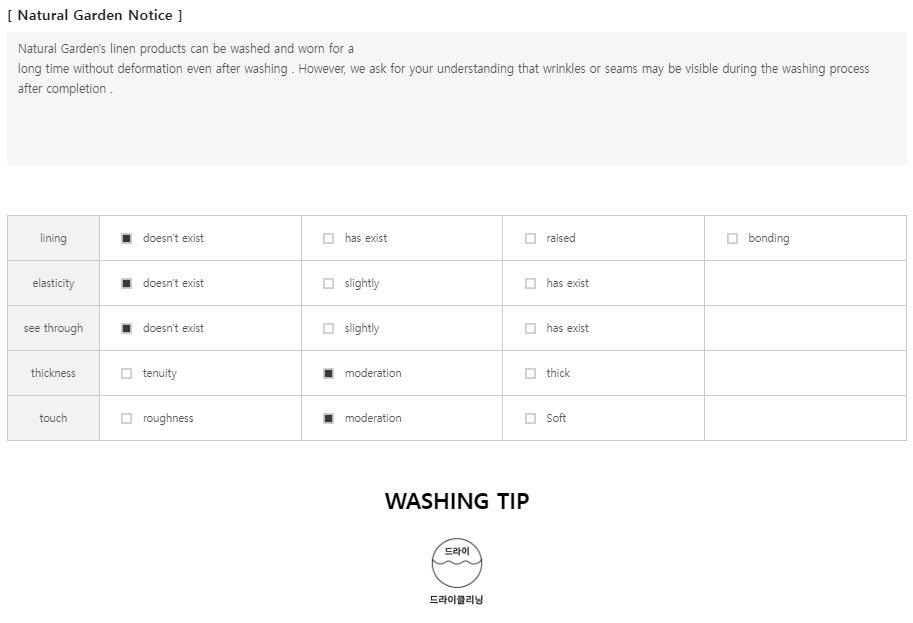The width and height of the screenshot is (913, 623).
Task: Check lining "has exist" checkbox
Action: tap(328, 239)
